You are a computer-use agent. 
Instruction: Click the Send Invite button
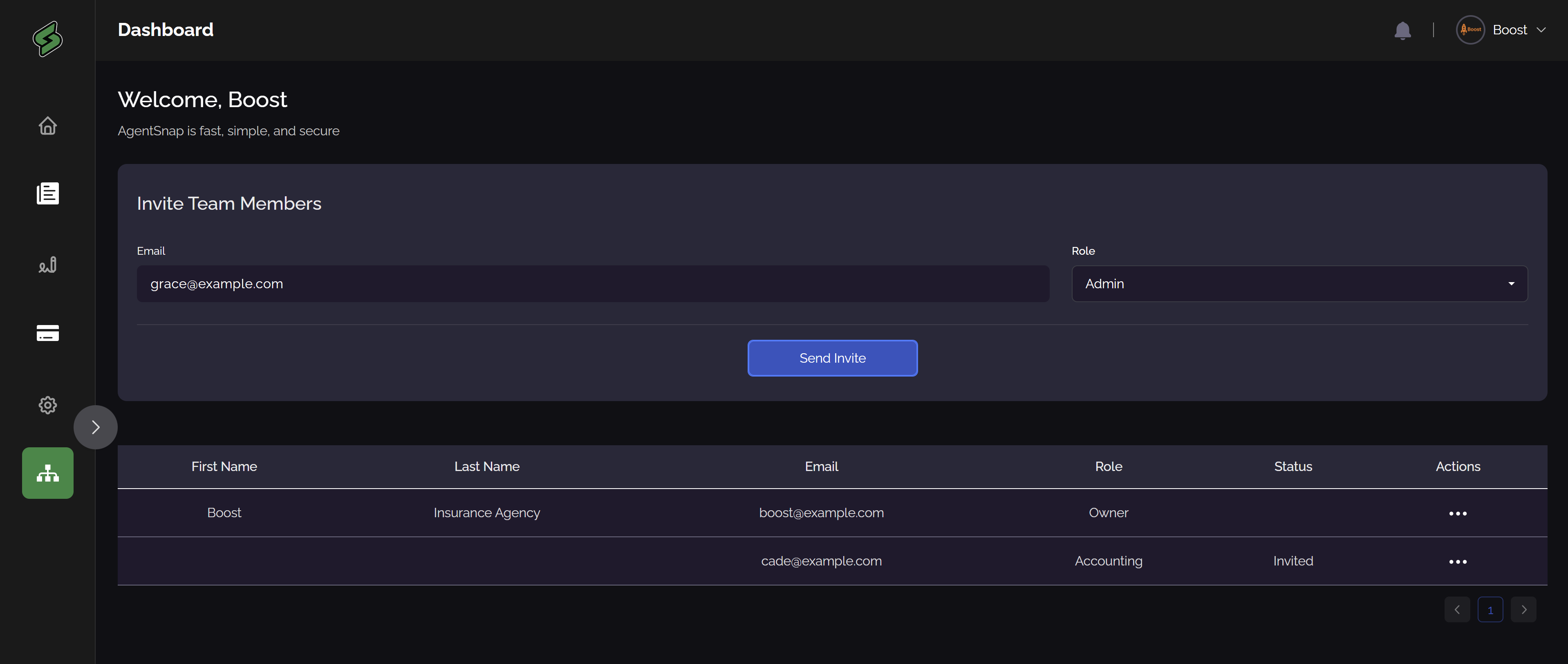coord(832,358)
